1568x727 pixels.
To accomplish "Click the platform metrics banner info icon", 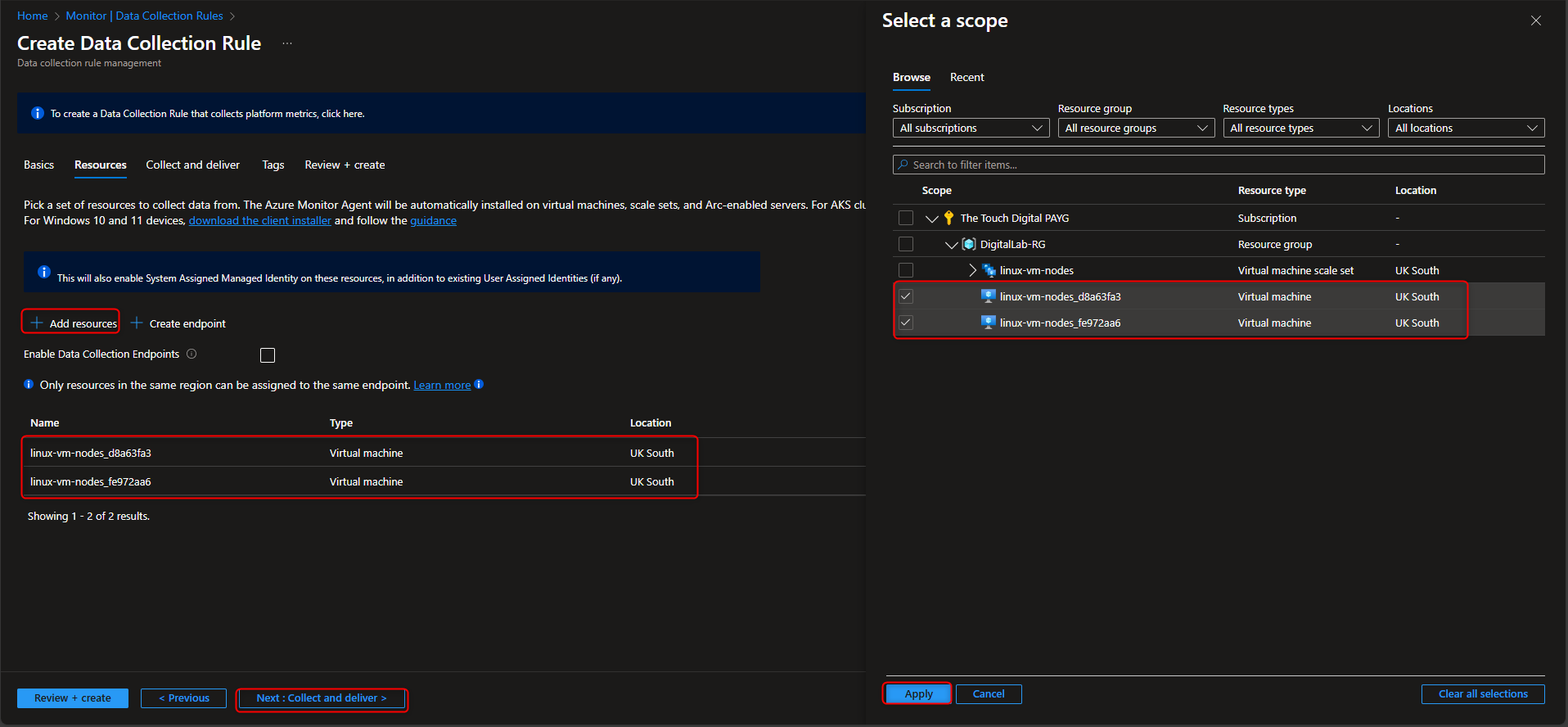I will pyautogui.click(x=37, y=113).
